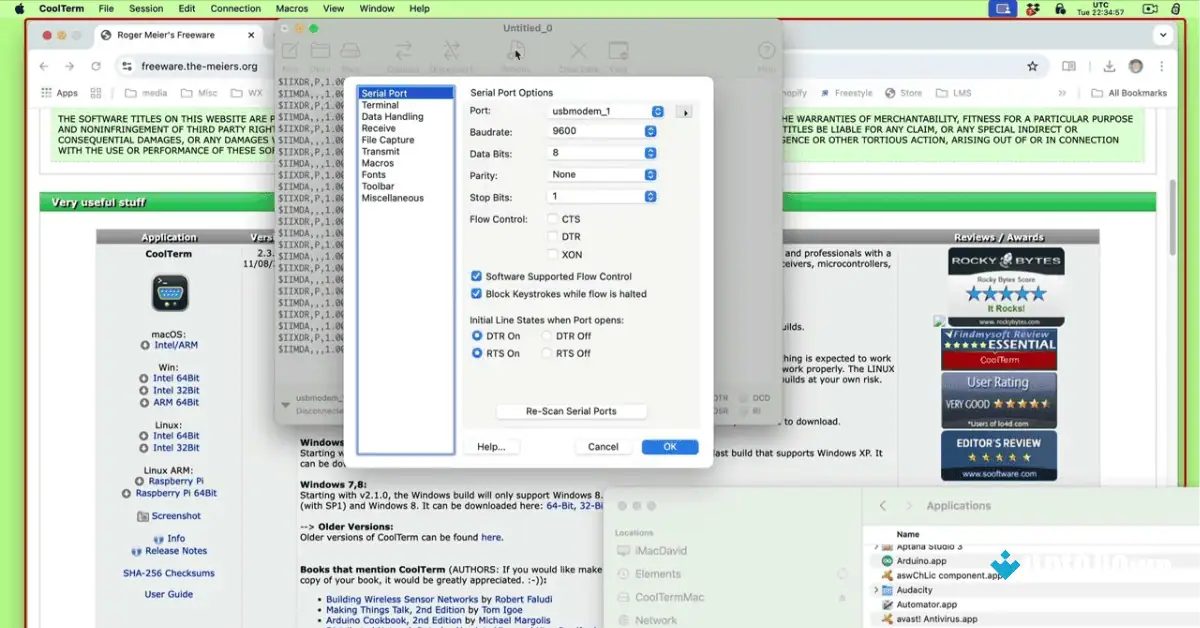
Task: Select the DTR Off radio button
Action: coord(548,336)
